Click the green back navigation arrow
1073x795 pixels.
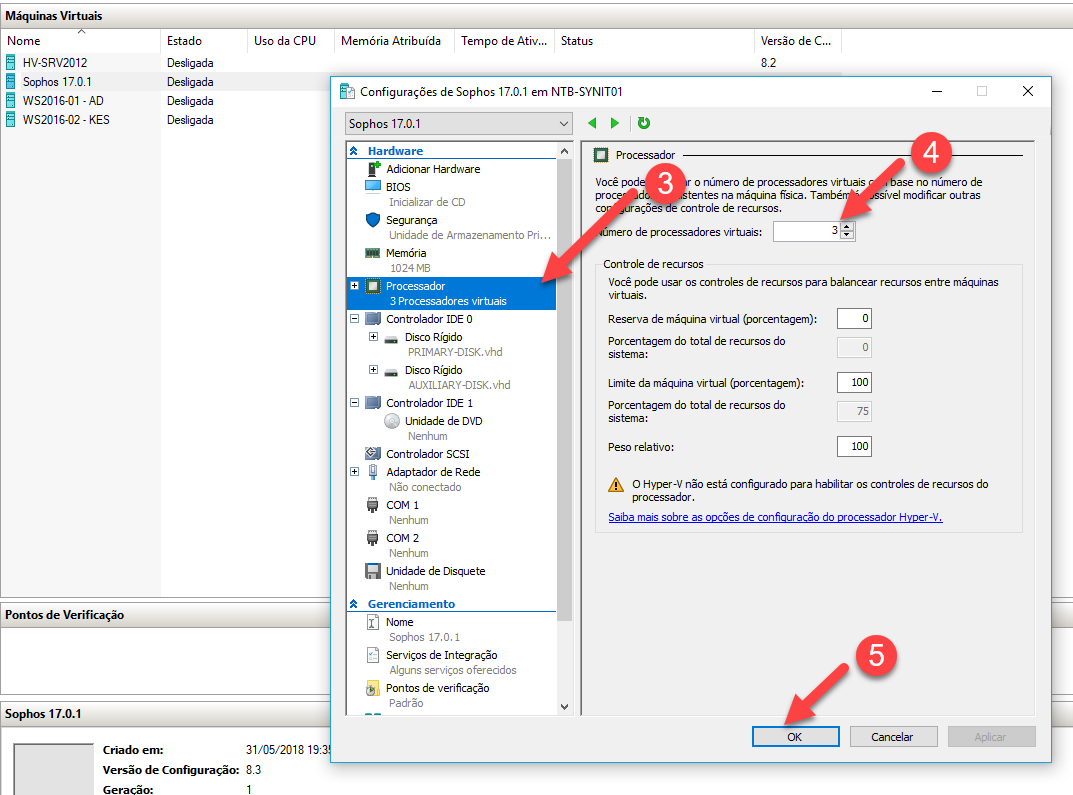click(593, 123)
